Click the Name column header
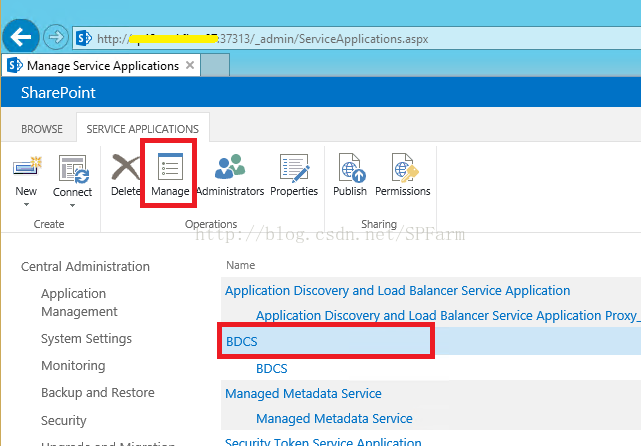Image resolution: width=641 pixels, height=446 pixels. 241,265
